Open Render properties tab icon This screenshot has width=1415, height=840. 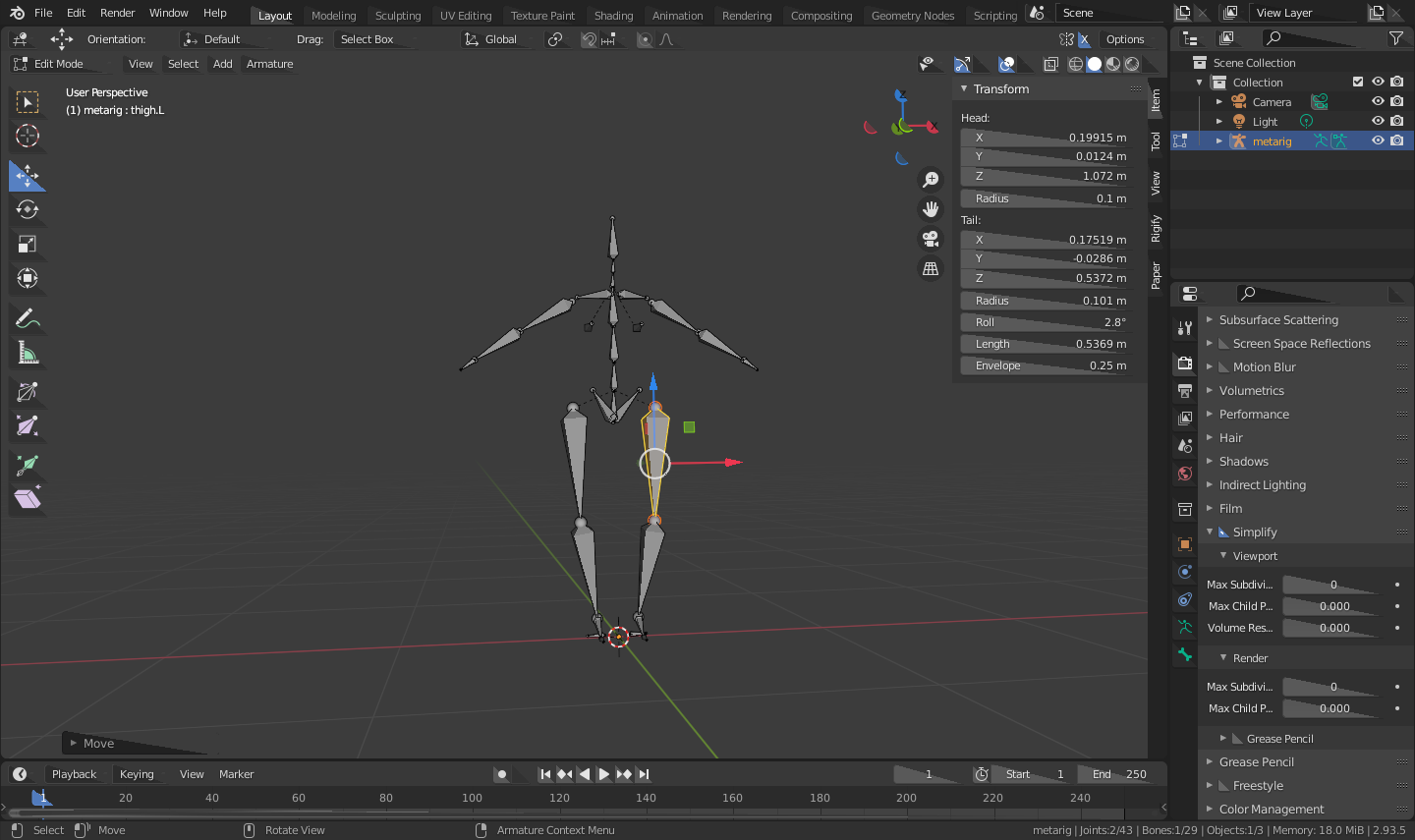1185,364
